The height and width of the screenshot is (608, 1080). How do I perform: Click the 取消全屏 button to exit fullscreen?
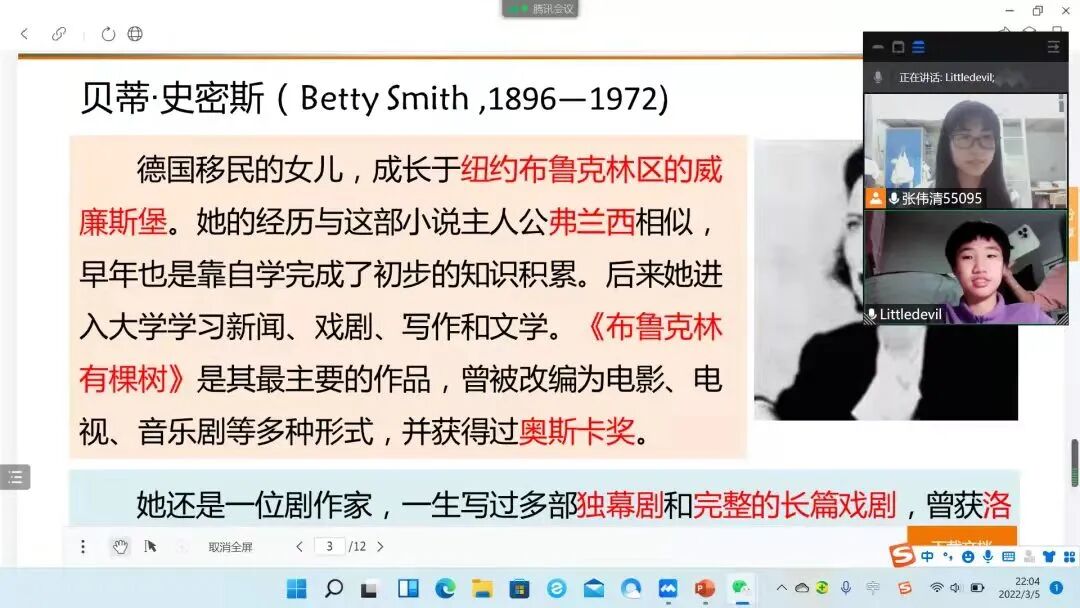click(230, 546)
